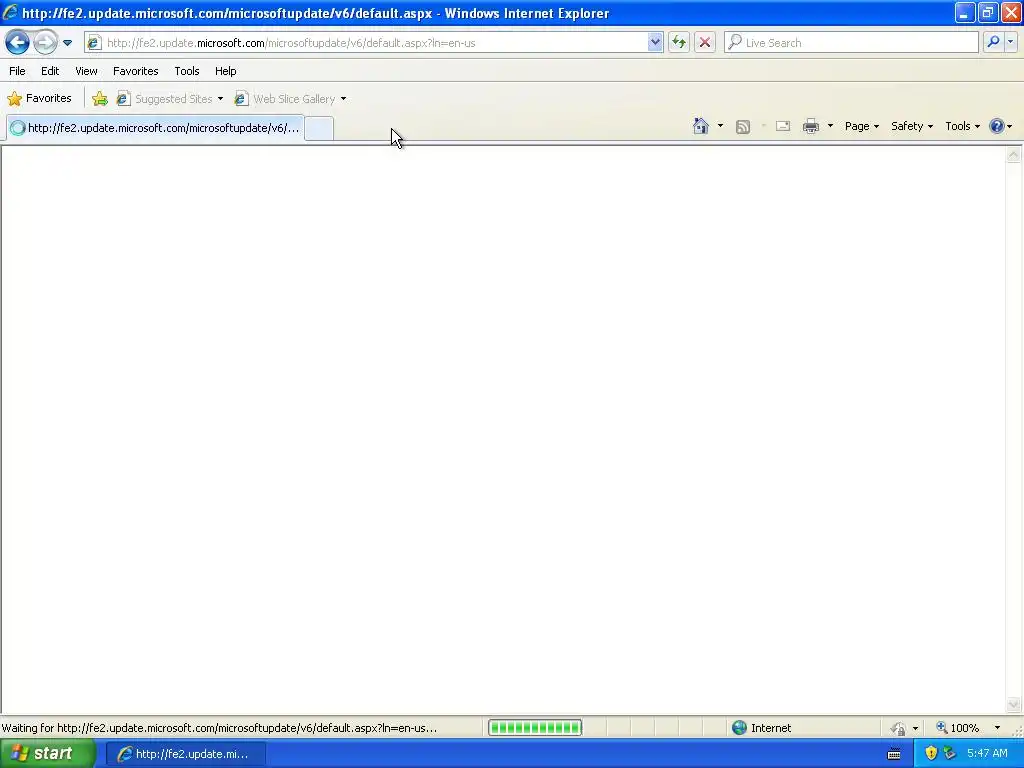Click the vertical scrollbar up arrow

[1014, 155]
